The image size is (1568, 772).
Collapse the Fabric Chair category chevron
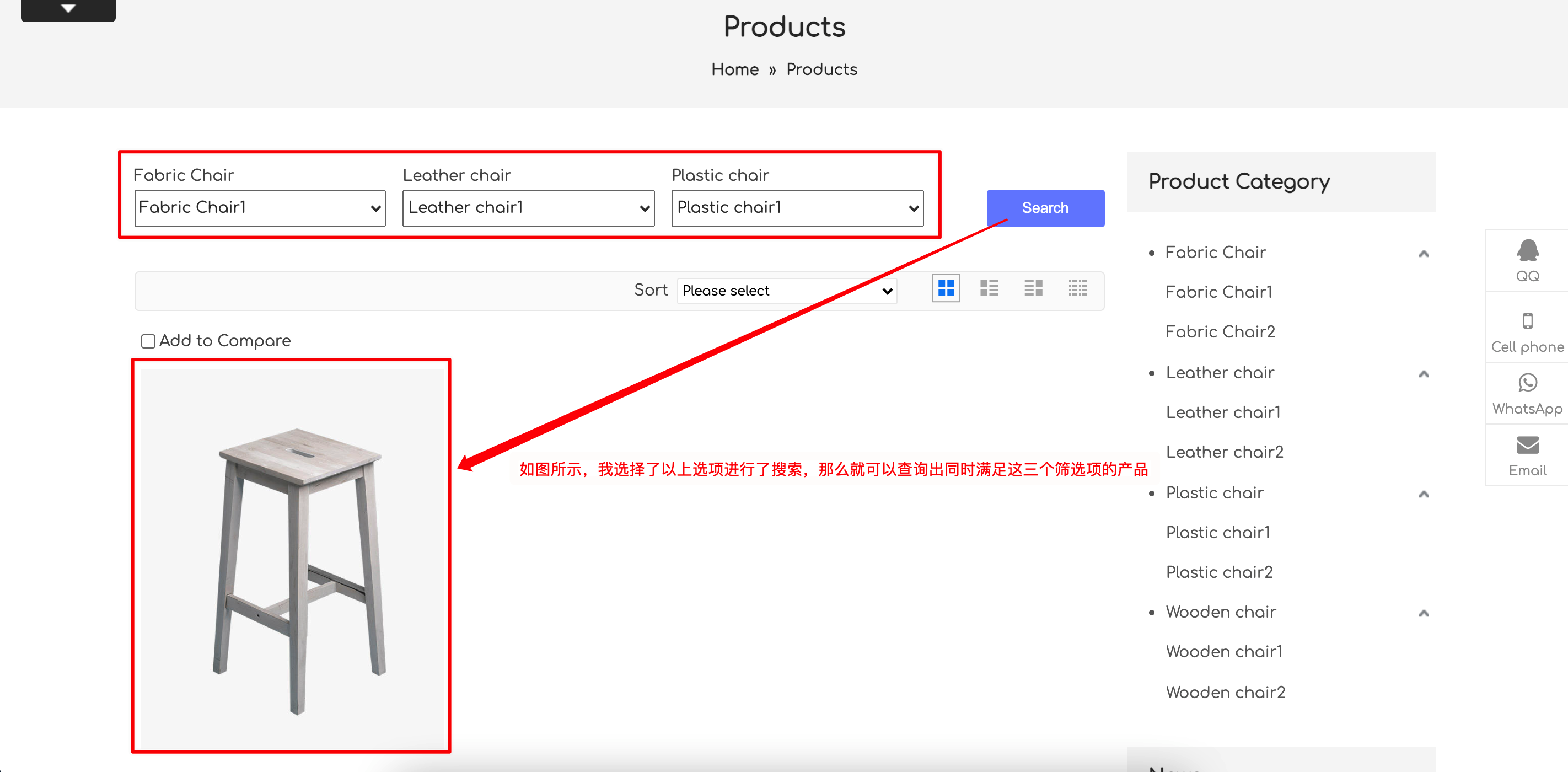pos(1423,254)
